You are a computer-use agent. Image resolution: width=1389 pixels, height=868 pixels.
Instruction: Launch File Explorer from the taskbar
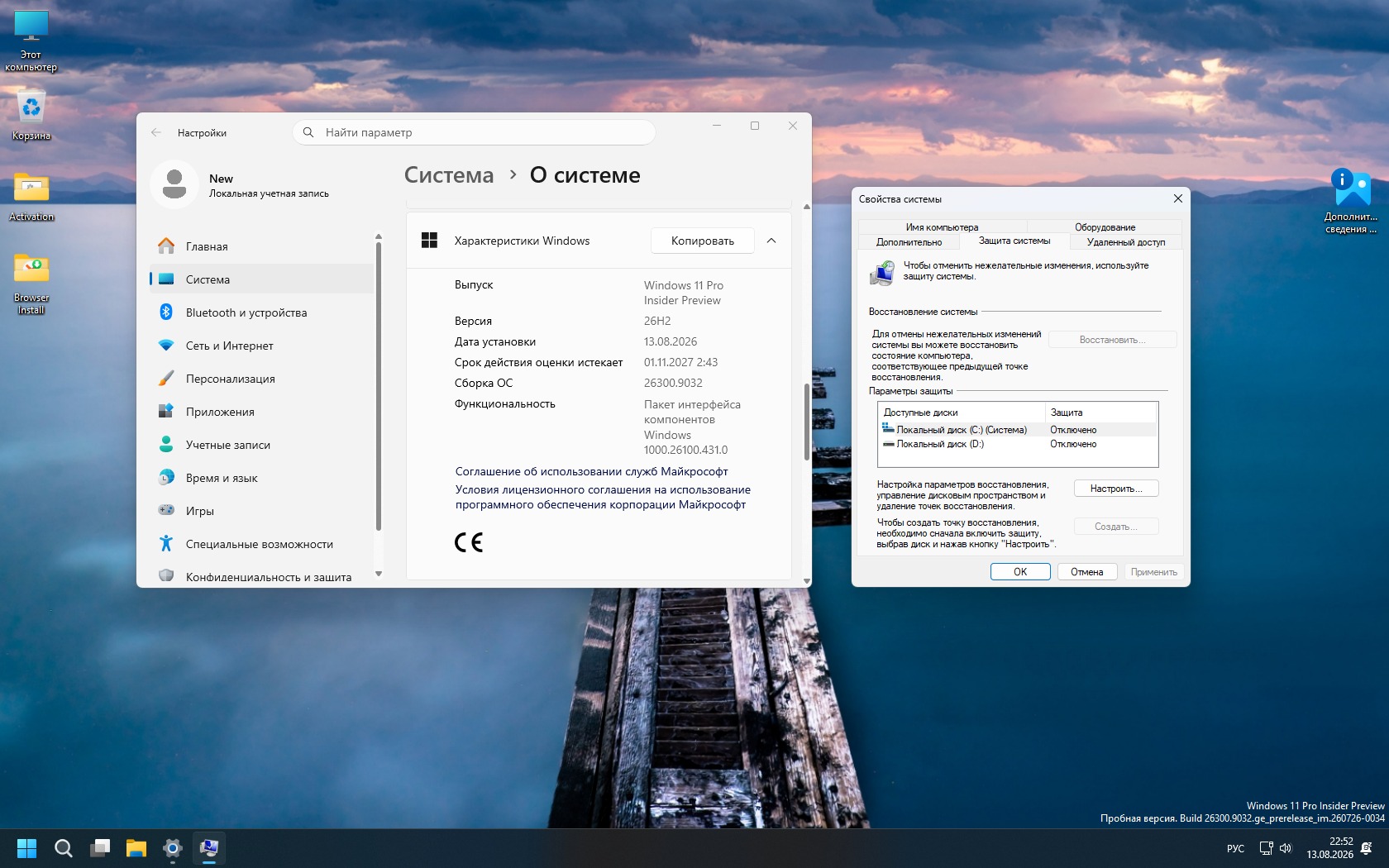[x=136, y=848]
